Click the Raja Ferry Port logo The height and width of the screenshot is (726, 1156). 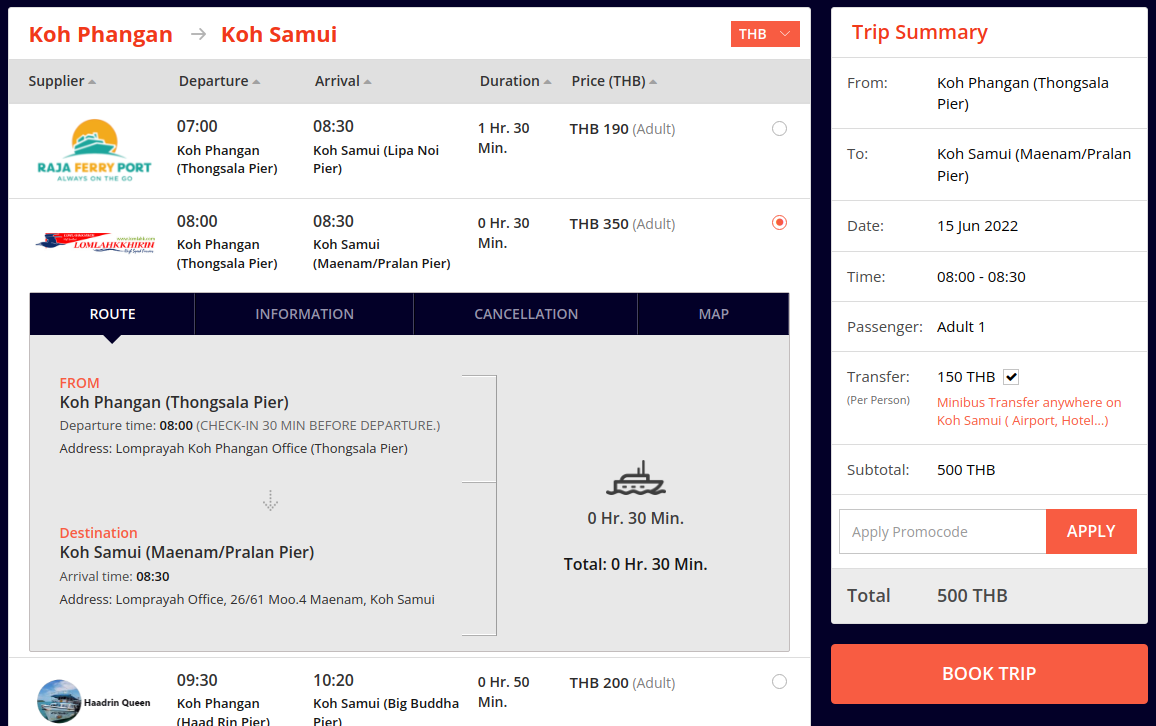(94, 150)
